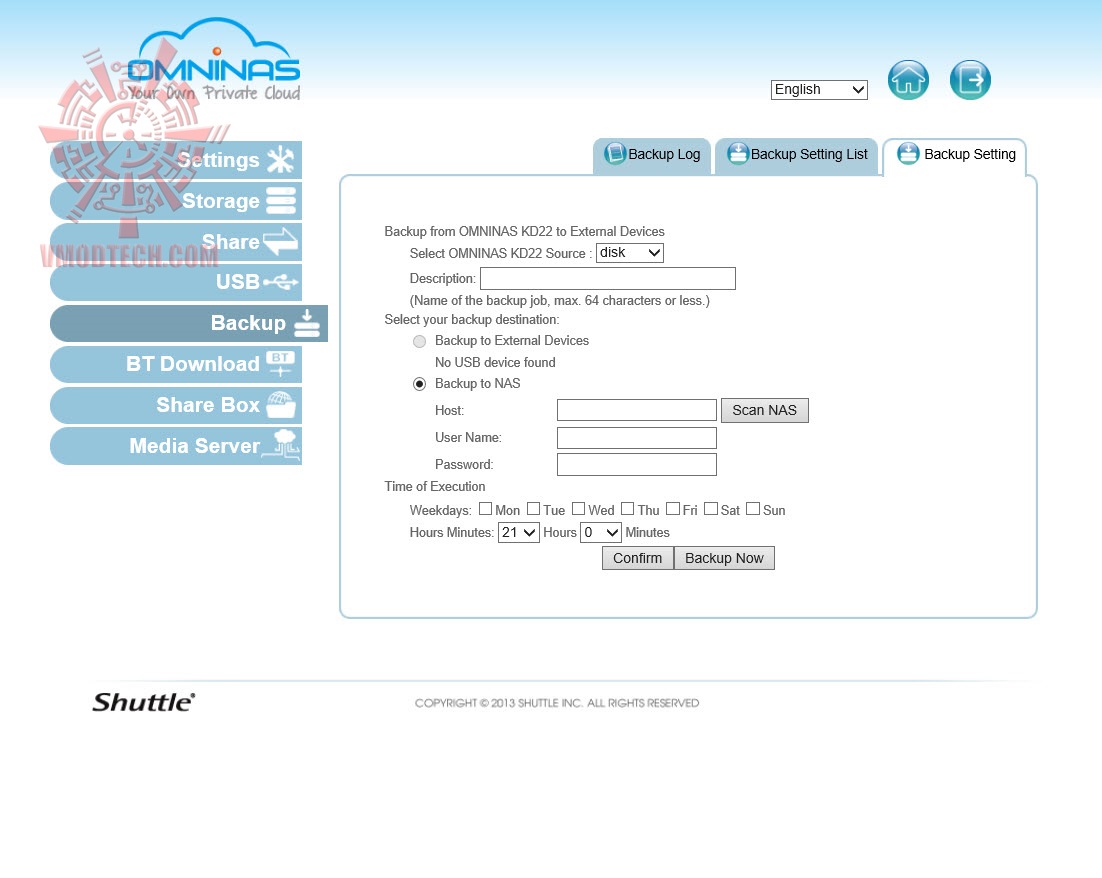
Task: Click the BT badge icon
Action: (x=280, y=363)
